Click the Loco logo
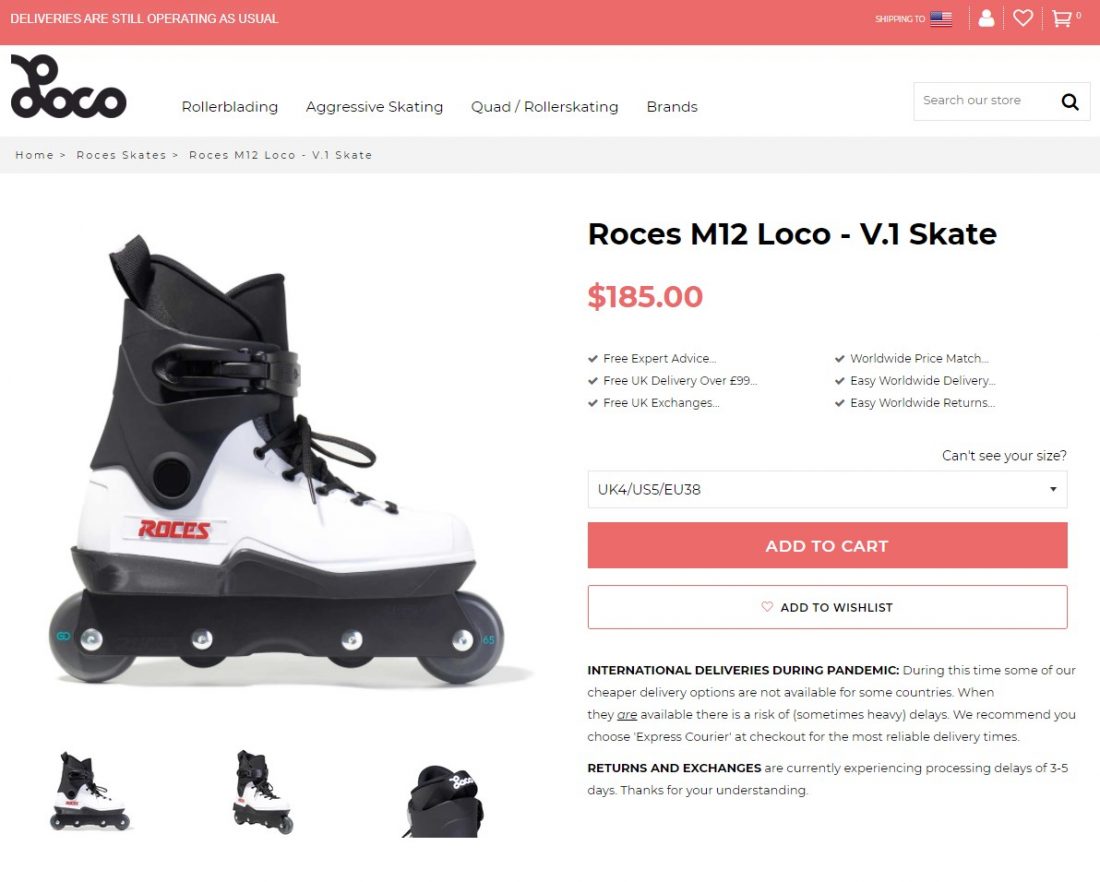The height and width of the screenshot is (882, 1100). (68, 87)
